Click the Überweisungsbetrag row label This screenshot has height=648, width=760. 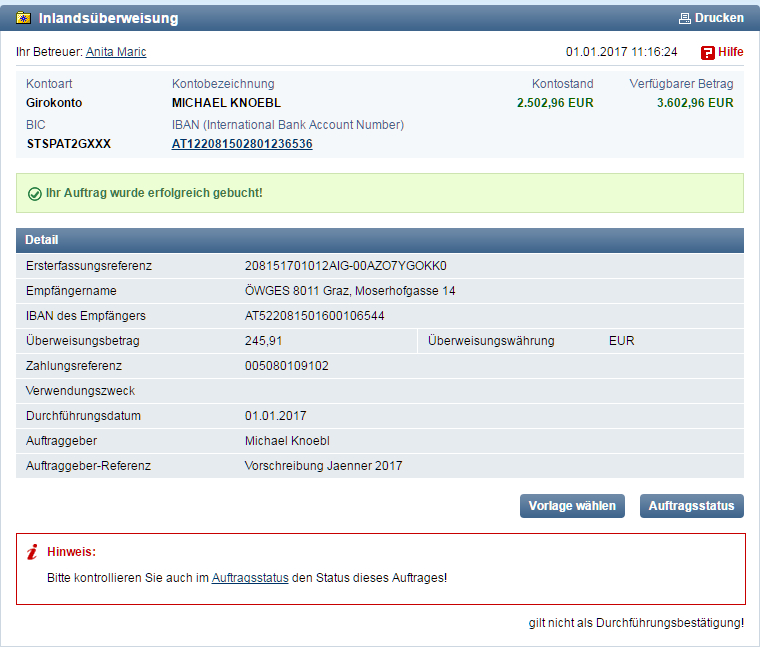[x=83, y=341]
